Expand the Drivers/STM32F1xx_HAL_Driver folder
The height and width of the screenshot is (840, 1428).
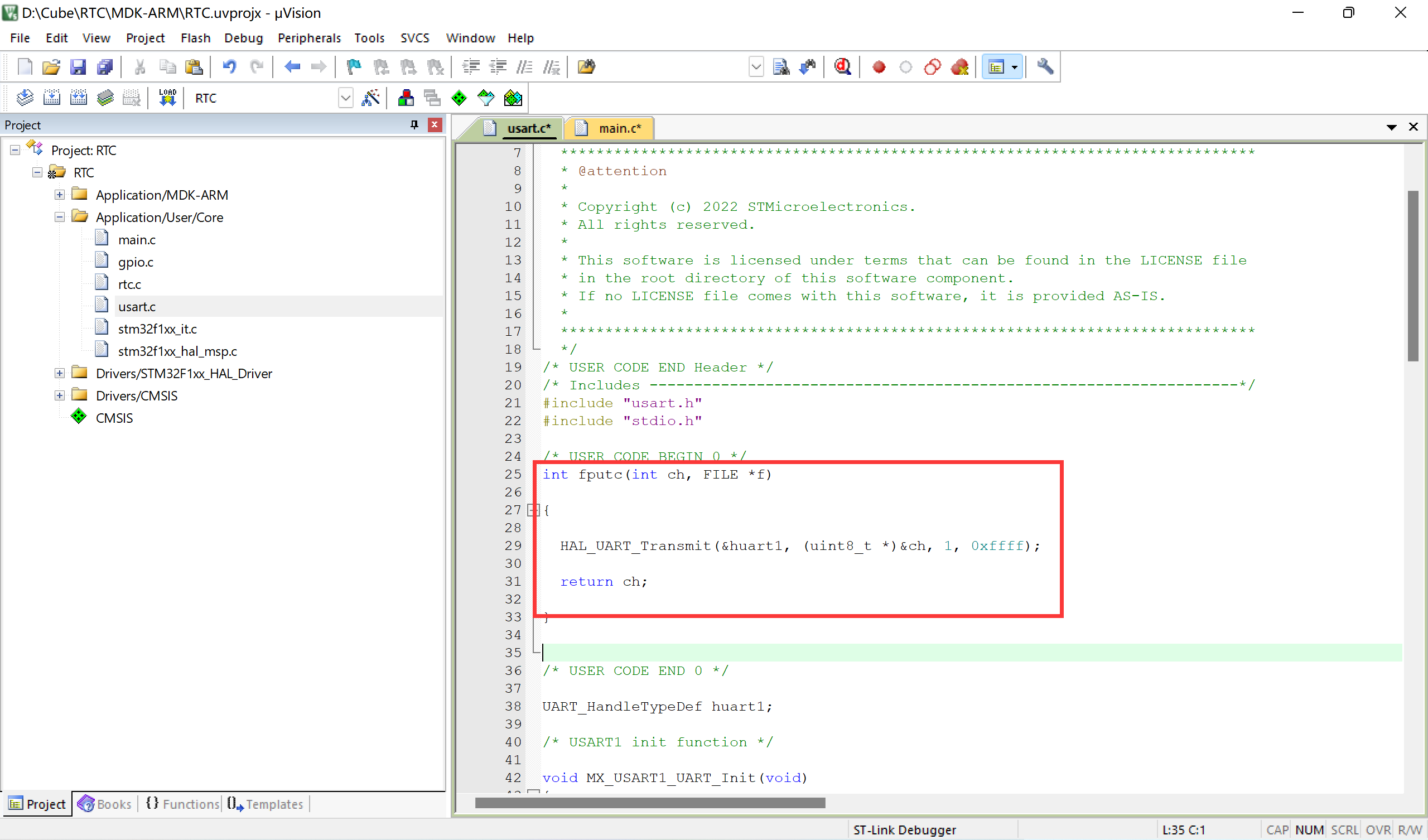[x=60, y=373]
